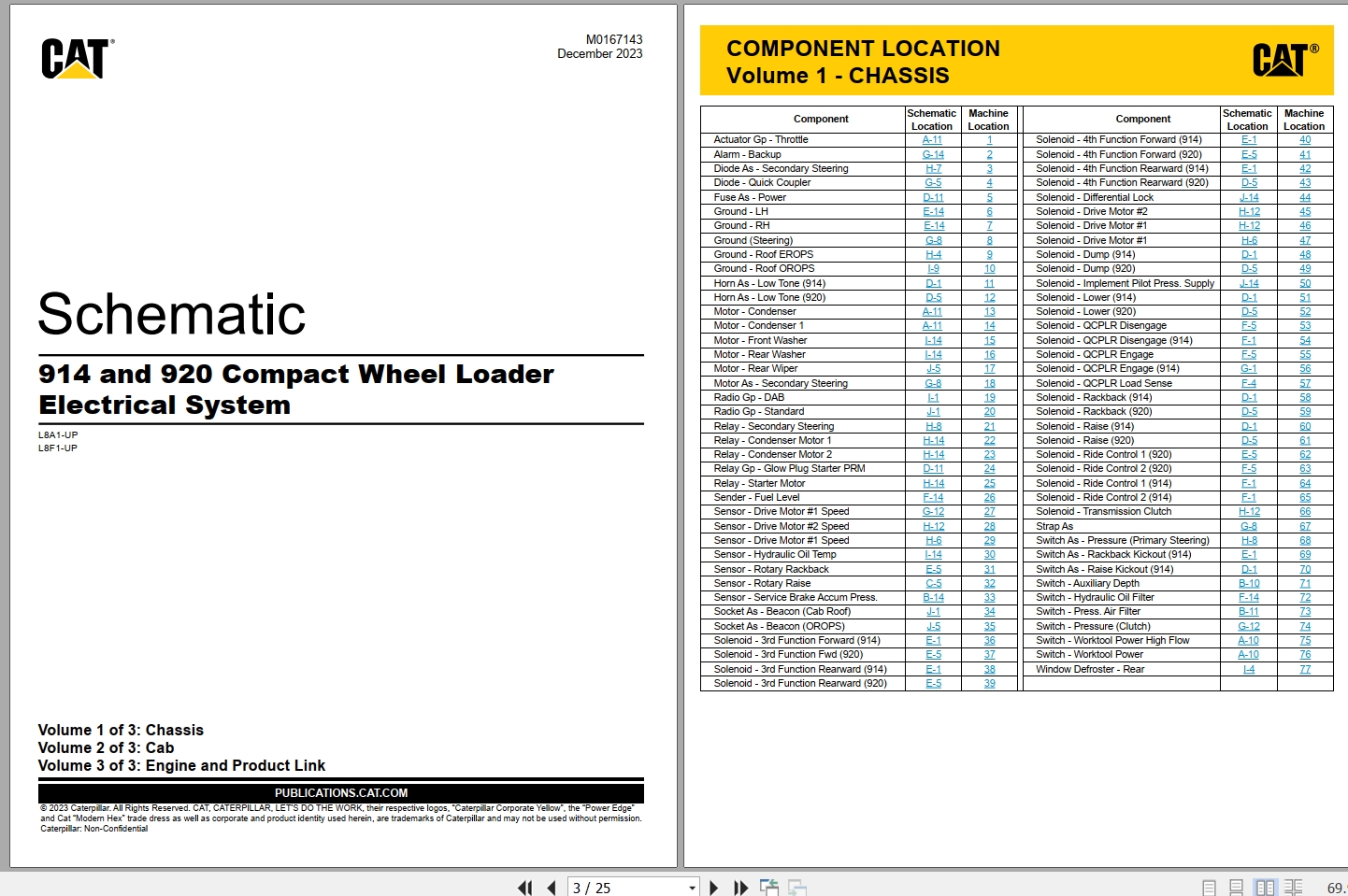The width and height of the screenshot is (1348, 896).
Task: Open machine location 39 link
Action: pos(989,684)
